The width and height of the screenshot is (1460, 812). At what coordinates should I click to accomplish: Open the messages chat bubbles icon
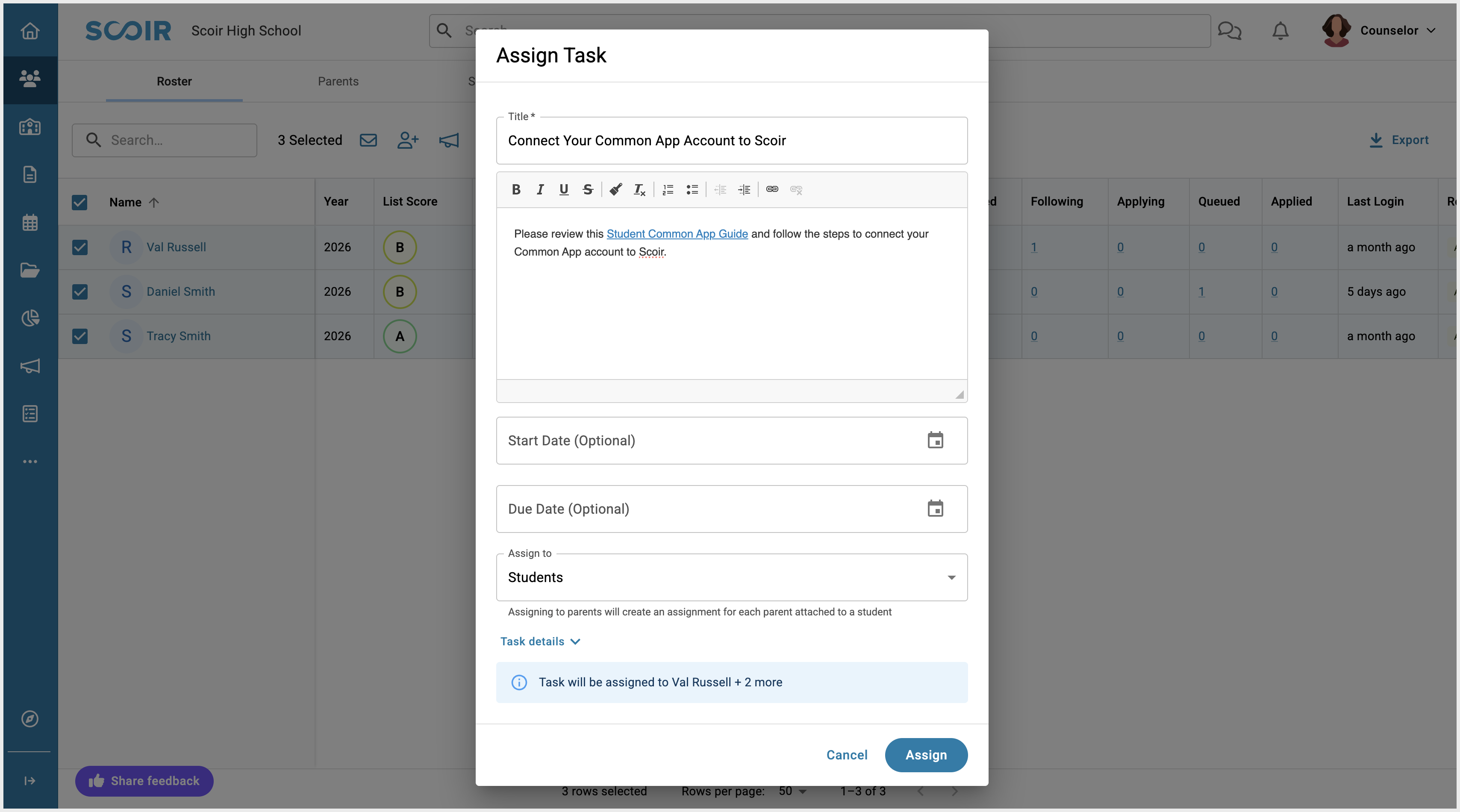1229,31
